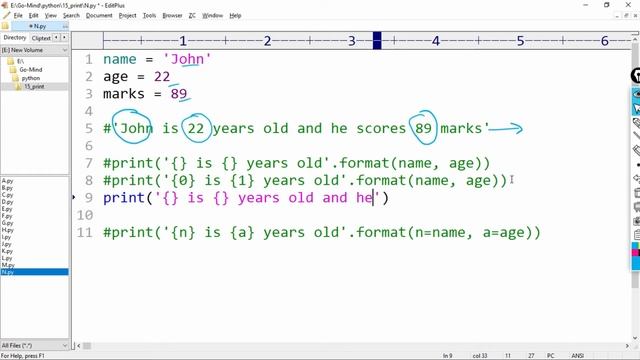Click the horizontal scrollbar right arrow
Viewport: 640px width, 360px height.
(627, 346)
